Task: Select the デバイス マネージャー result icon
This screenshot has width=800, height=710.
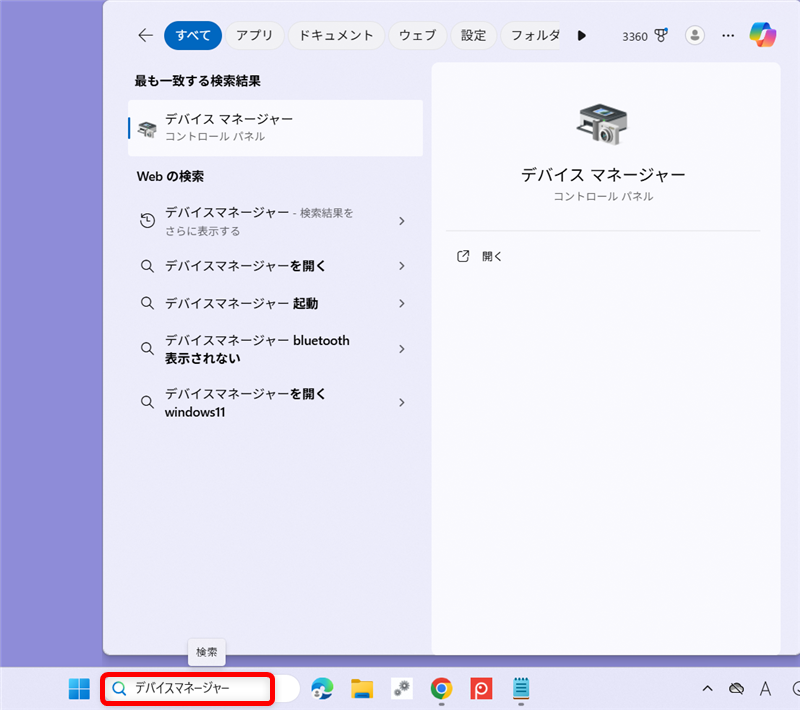Action: [x=148, y=128]
